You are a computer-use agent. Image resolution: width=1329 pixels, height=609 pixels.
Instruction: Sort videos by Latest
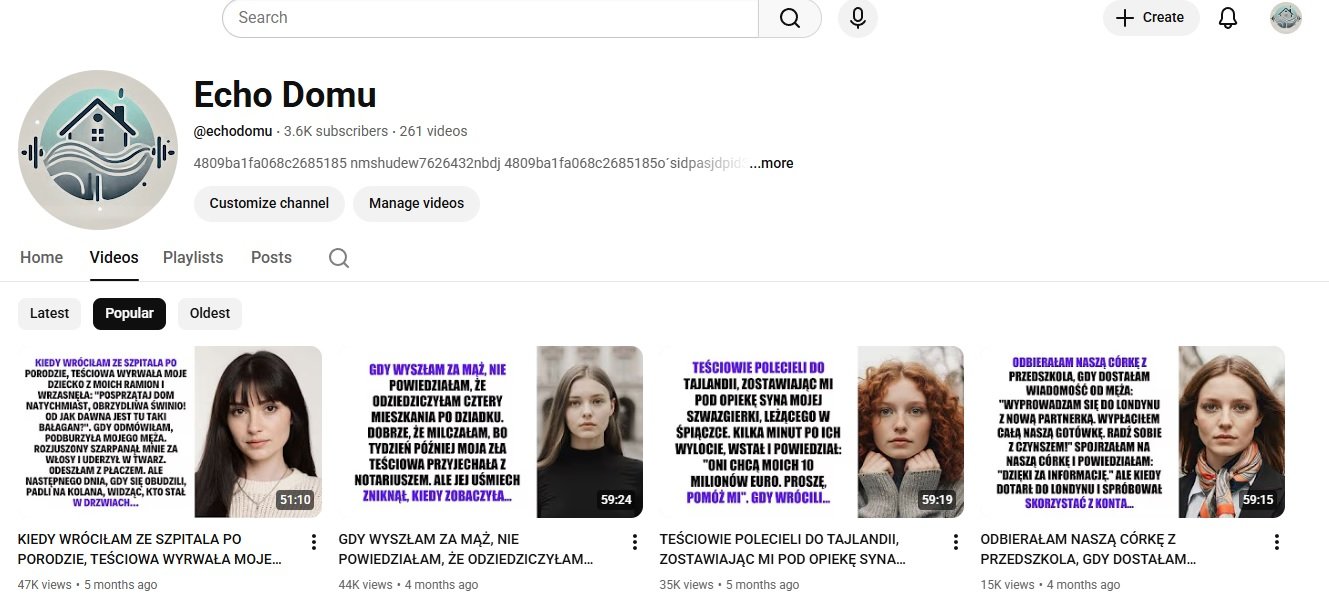coord(50,313)
